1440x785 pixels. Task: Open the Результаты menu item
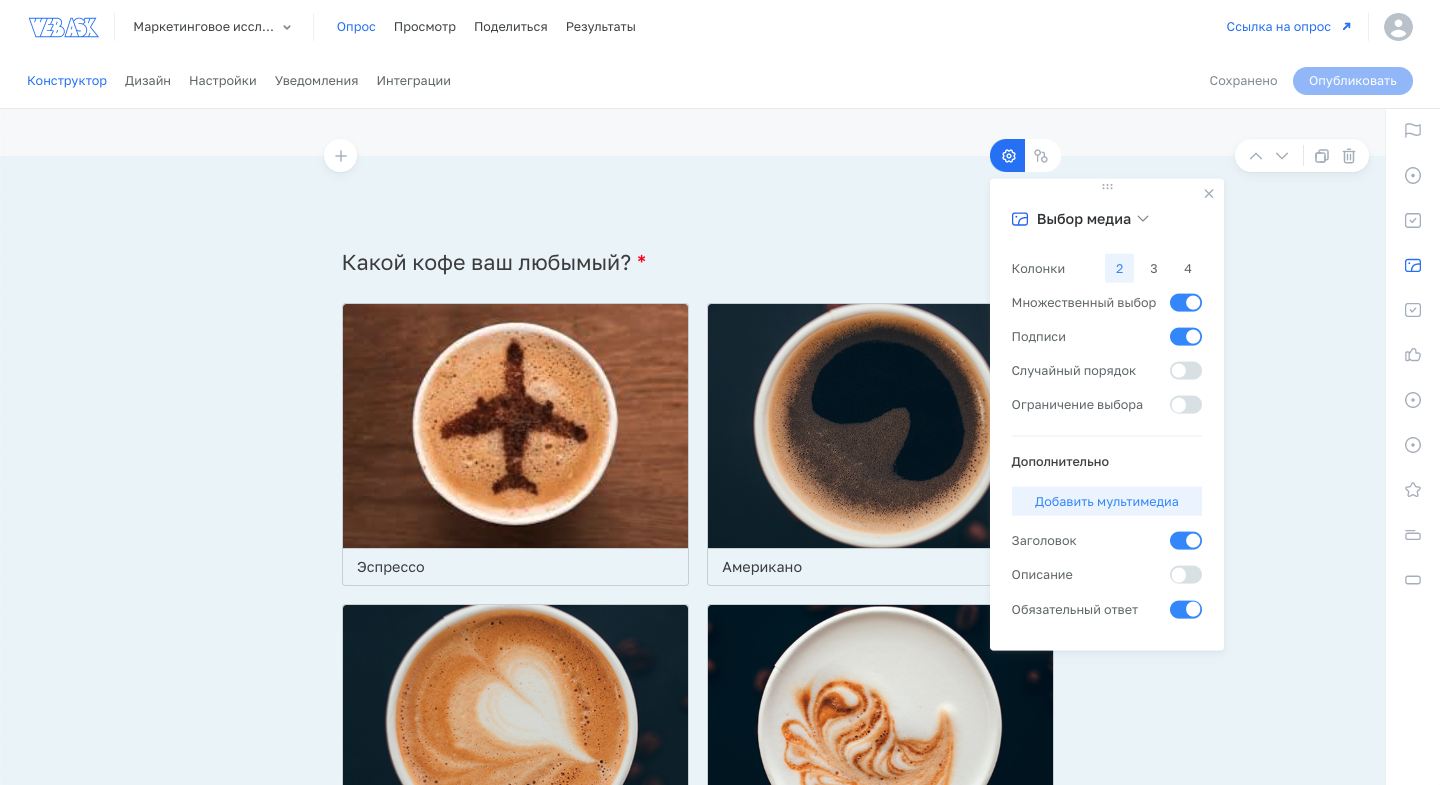coord(600,27)
